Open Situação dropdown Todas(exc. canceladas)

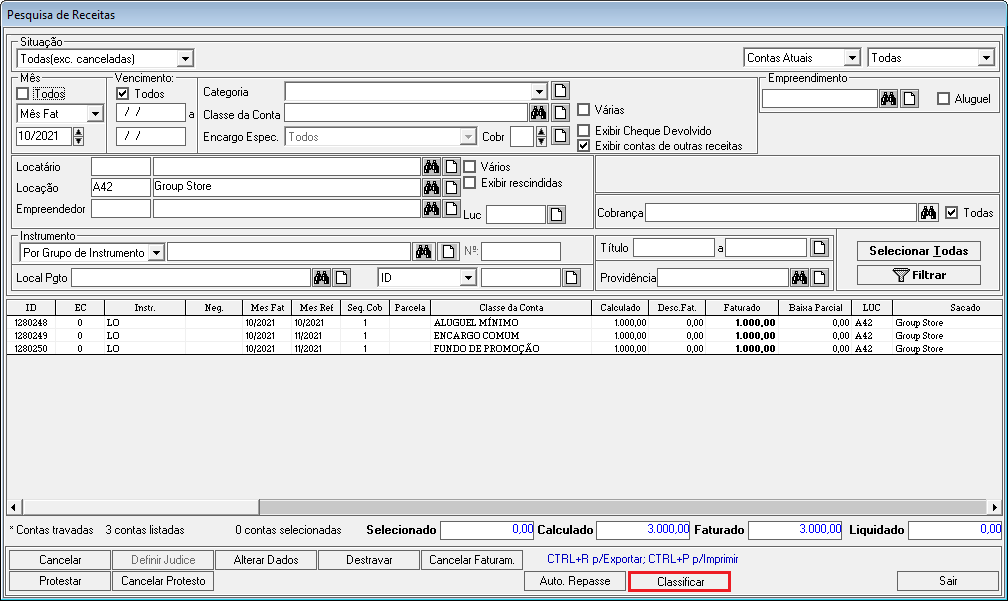tap(185, 58)
